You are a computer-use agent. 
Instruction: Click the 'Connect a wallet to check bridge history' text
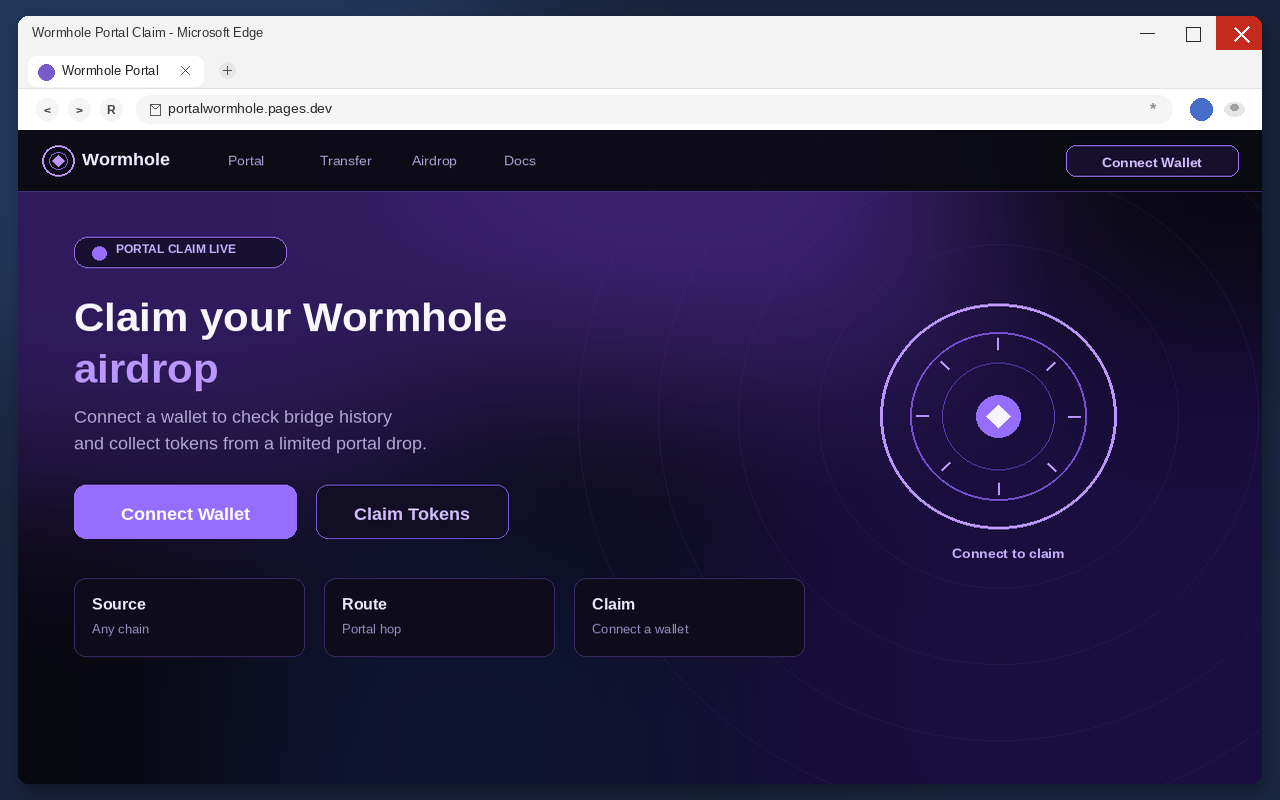coord(233,416)
